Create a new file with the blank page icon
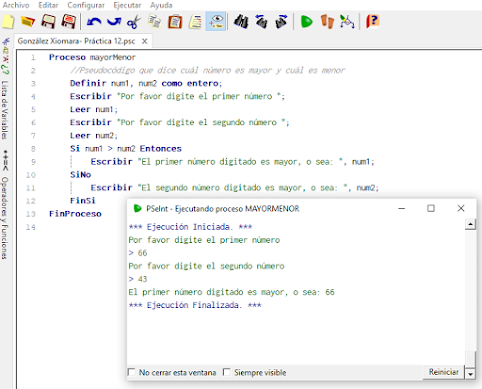This screenshot has height=389, width=482. [8, 22]
